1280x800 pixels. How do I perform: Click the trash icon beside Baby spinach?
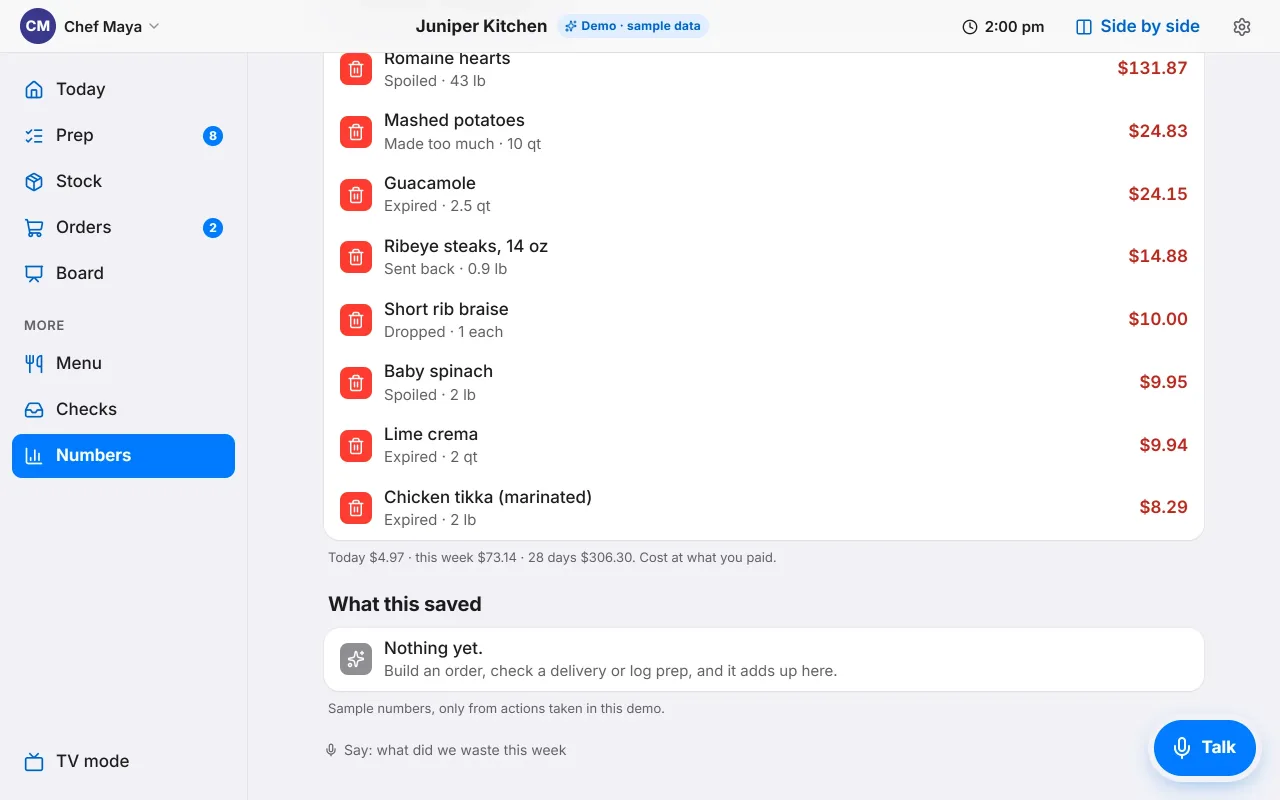356,383
